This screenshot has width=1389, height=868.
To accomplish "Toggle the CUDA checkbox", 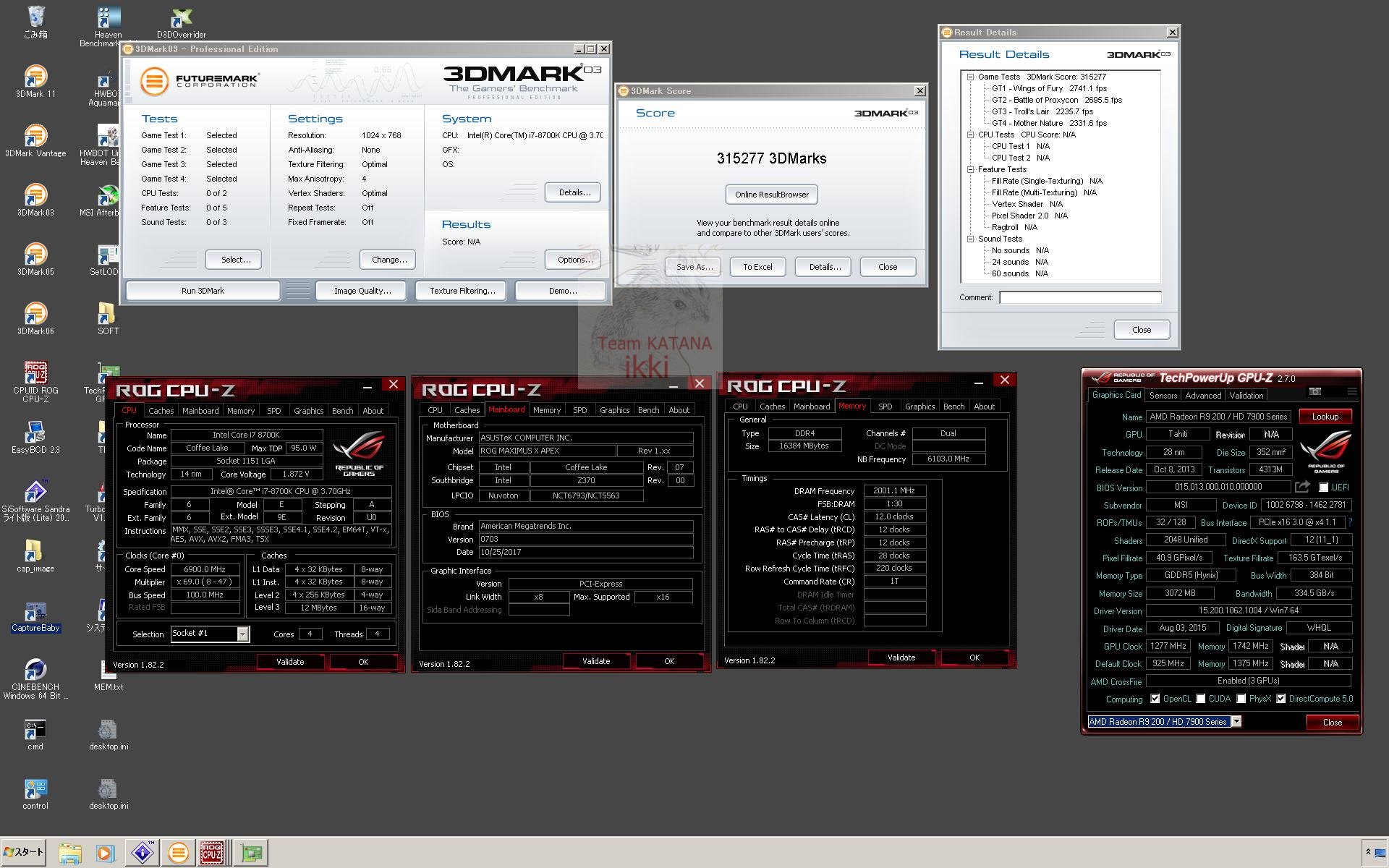I will click(x=1201, y=699).
